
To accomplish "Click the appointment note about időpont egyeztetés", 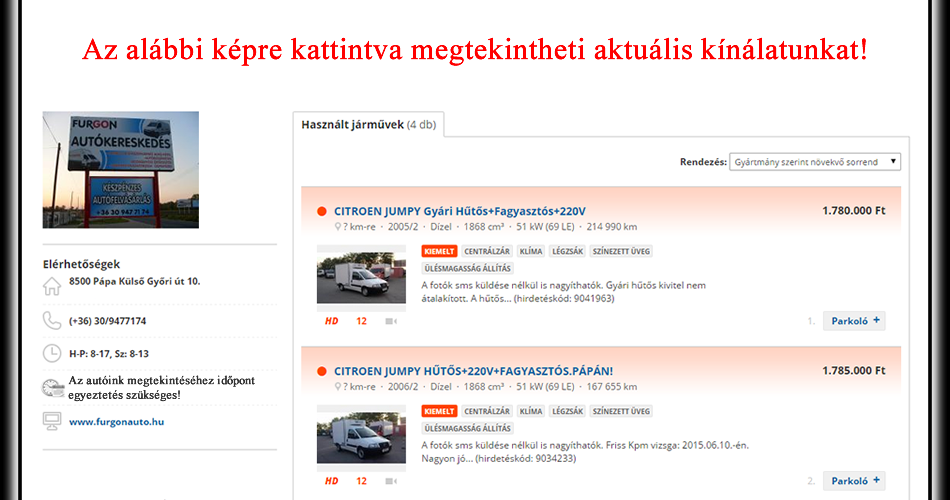I will tap(161, 388).
